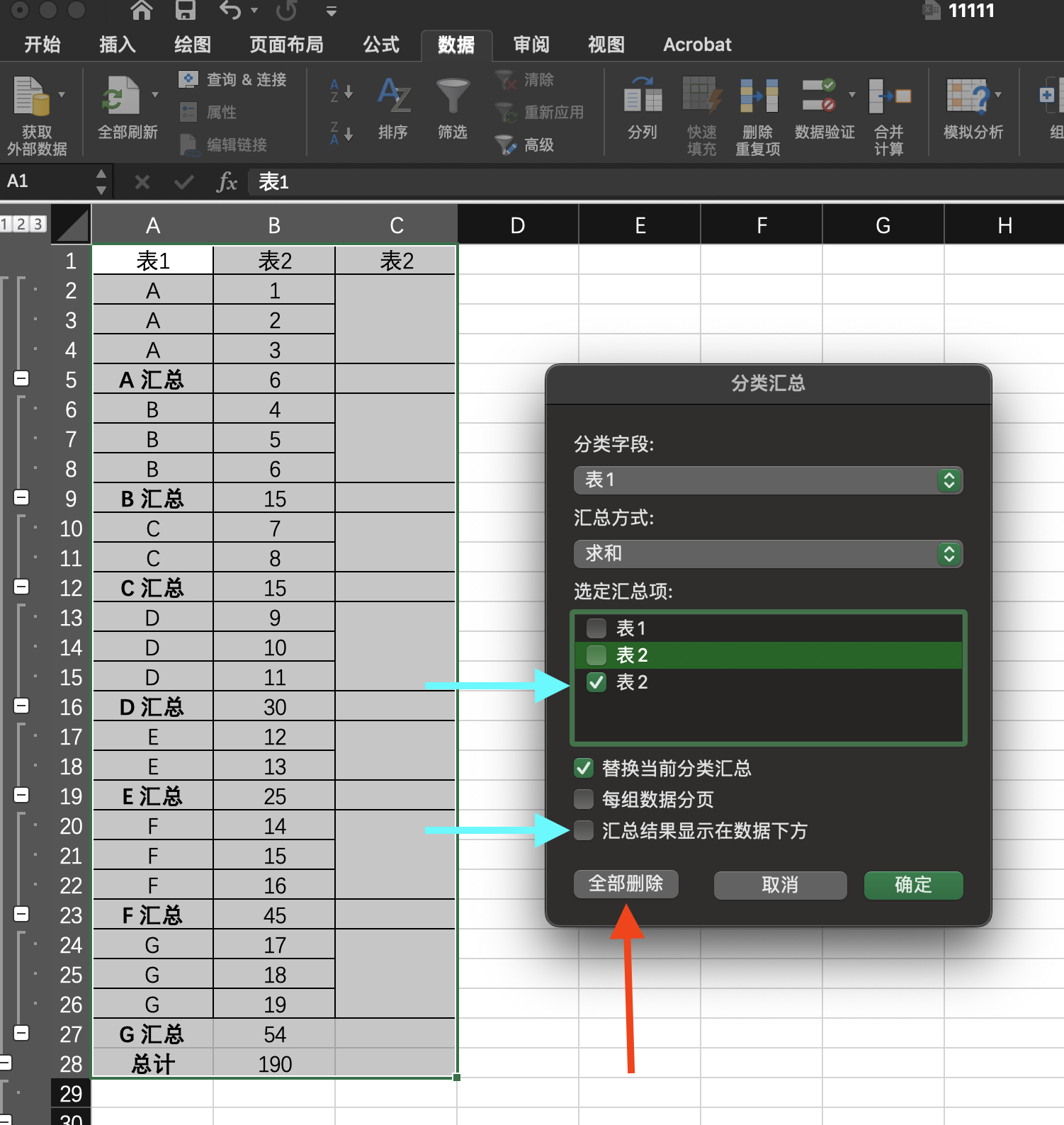Check the 表1 checkbox in subtotal list

596,628
